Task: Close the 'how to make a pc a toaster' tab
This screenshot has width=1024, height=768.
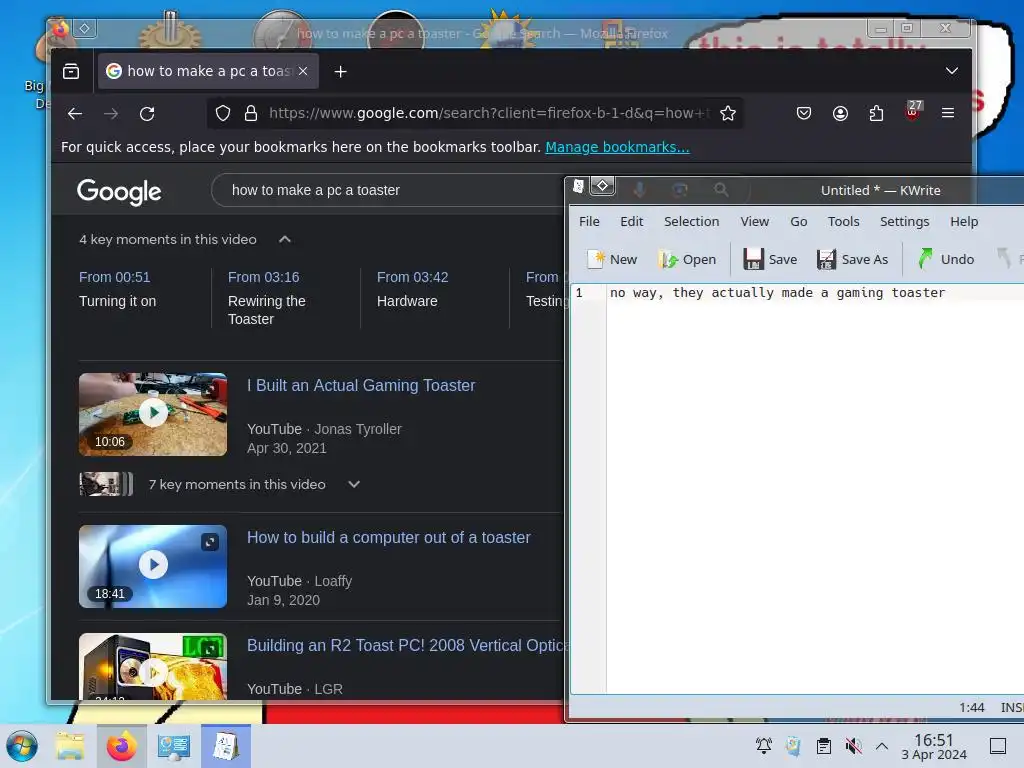Action: [x=303, y=71]
